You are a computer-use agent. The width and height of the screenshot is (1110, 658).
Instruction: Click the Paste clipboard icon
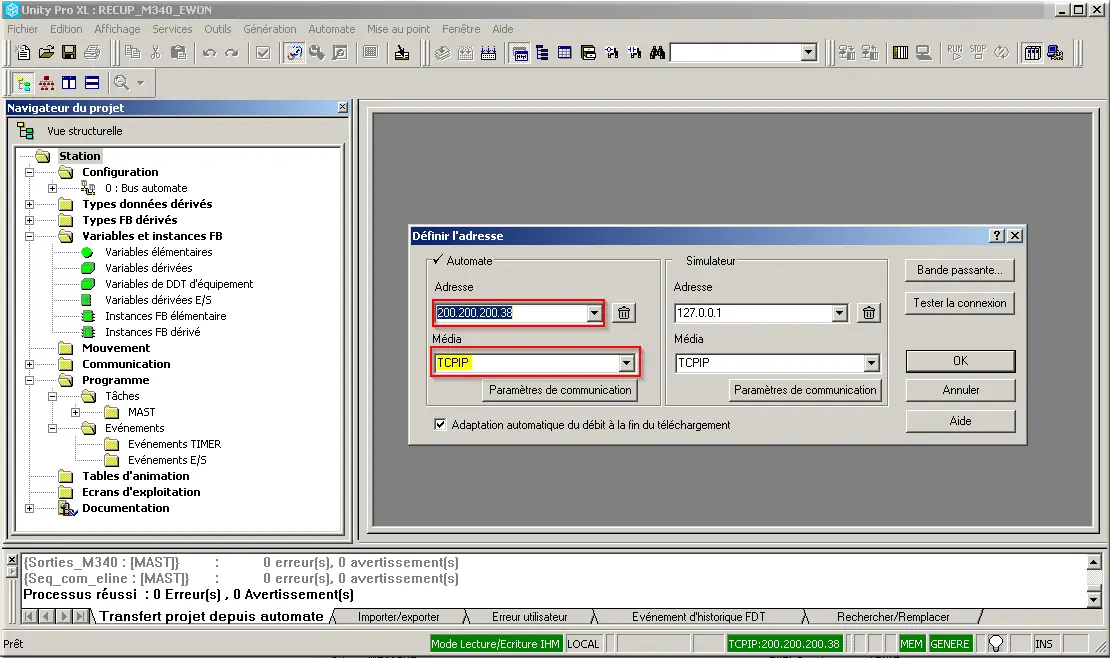pos(178,52)
